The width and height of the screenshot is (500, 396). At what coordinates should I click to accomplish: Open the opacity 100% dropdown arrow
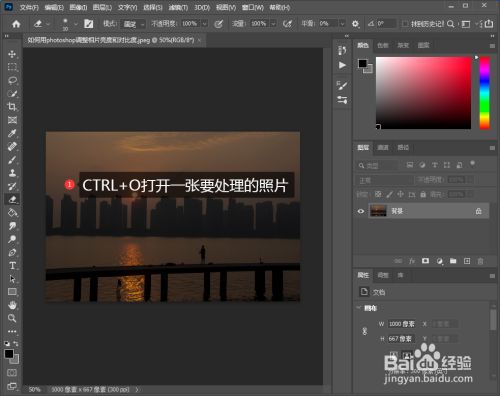coord(204,24)
